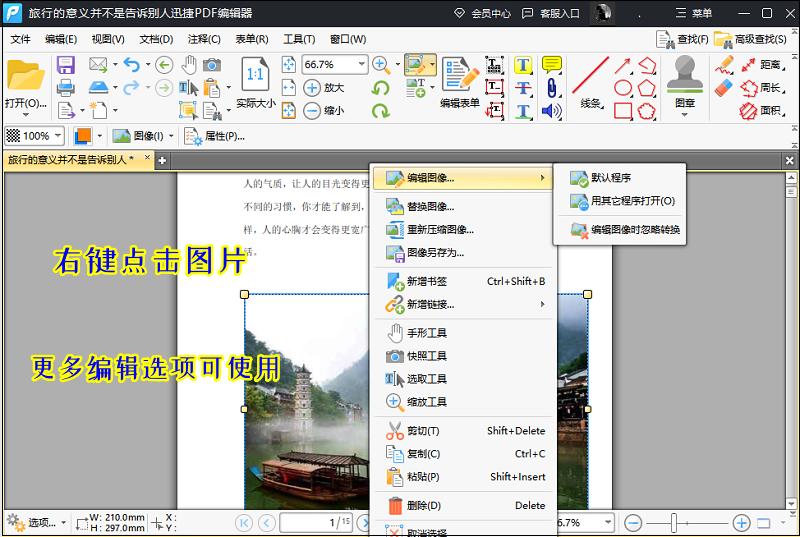Save document with floppy disk icon
800x537 pixels.
[66, 65]
